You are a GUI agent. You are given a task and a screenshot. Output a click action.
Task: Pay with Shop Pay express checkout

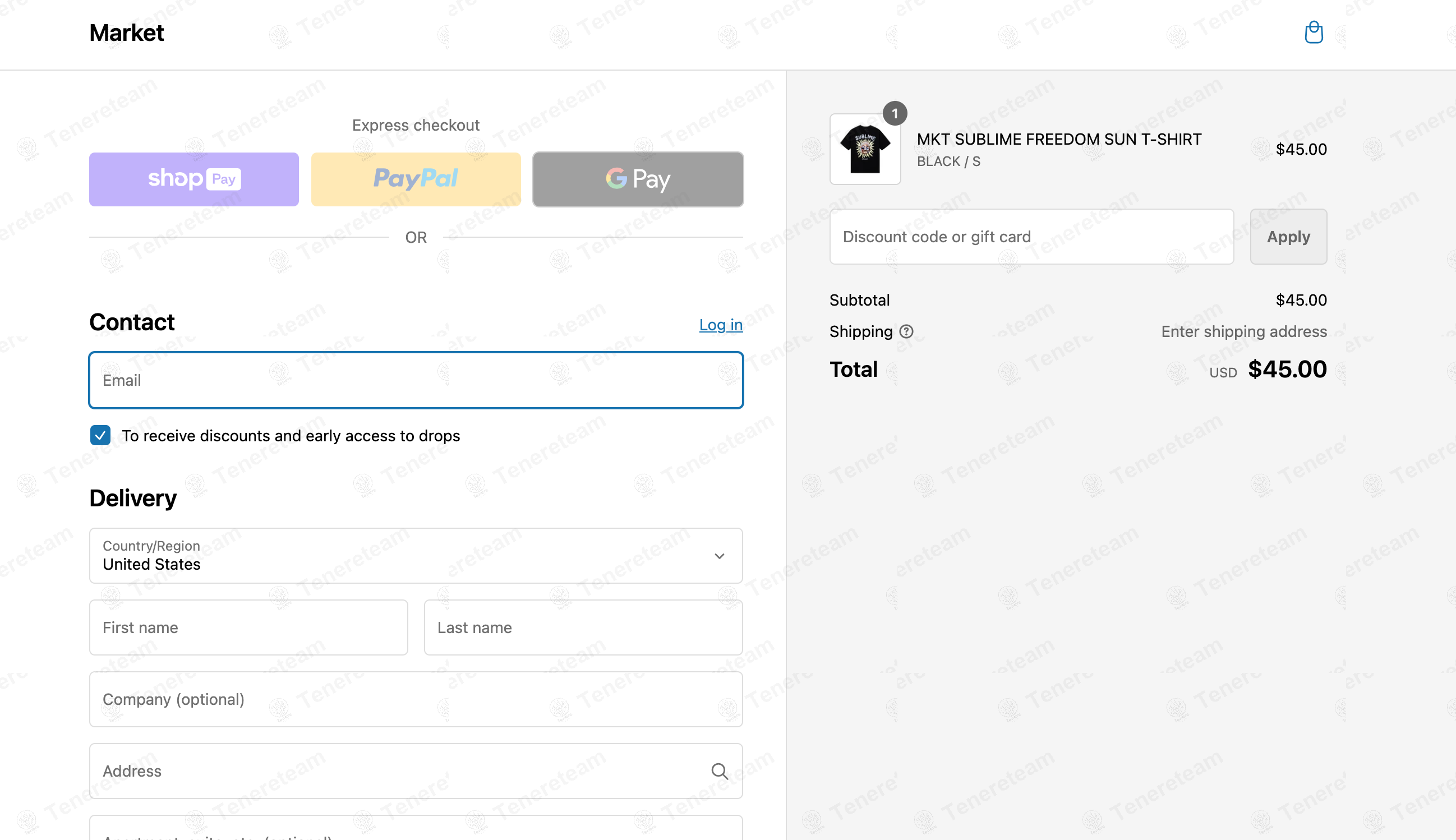tap(194, 179)
